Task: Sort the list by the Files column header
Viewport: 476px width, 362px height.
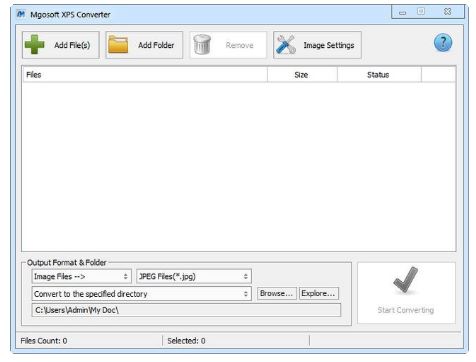Action: tap(145, 75)
